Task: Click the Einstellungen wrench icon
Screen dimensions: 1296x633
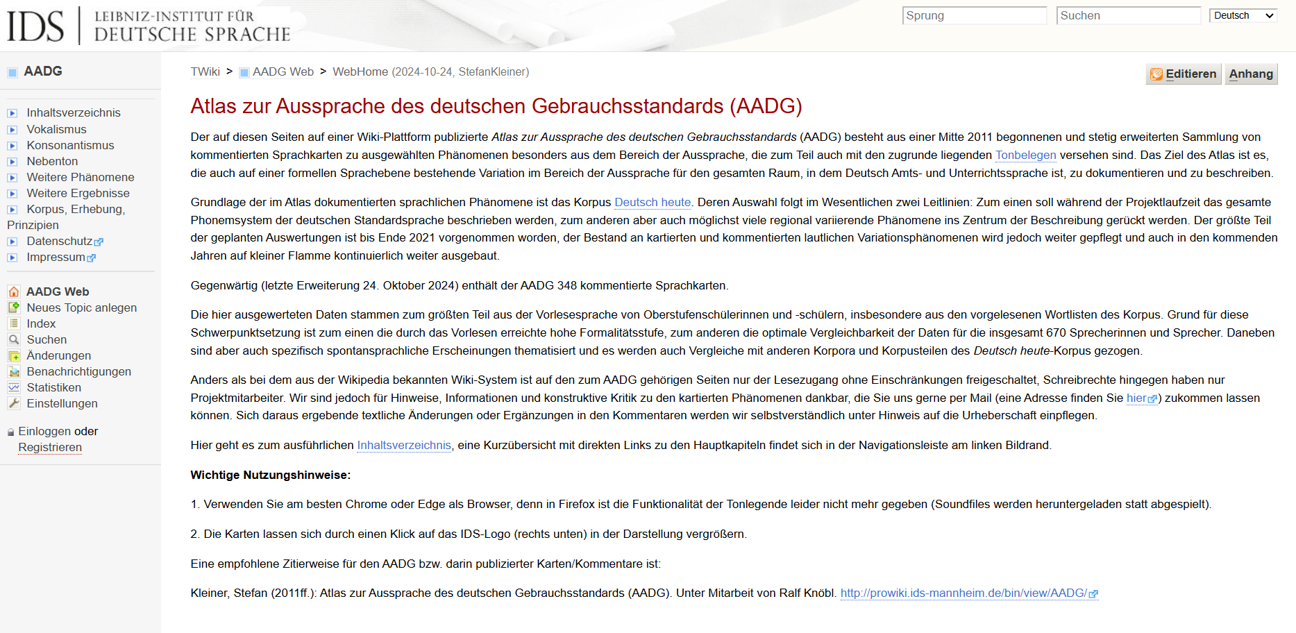Action: tap(14, 403)
